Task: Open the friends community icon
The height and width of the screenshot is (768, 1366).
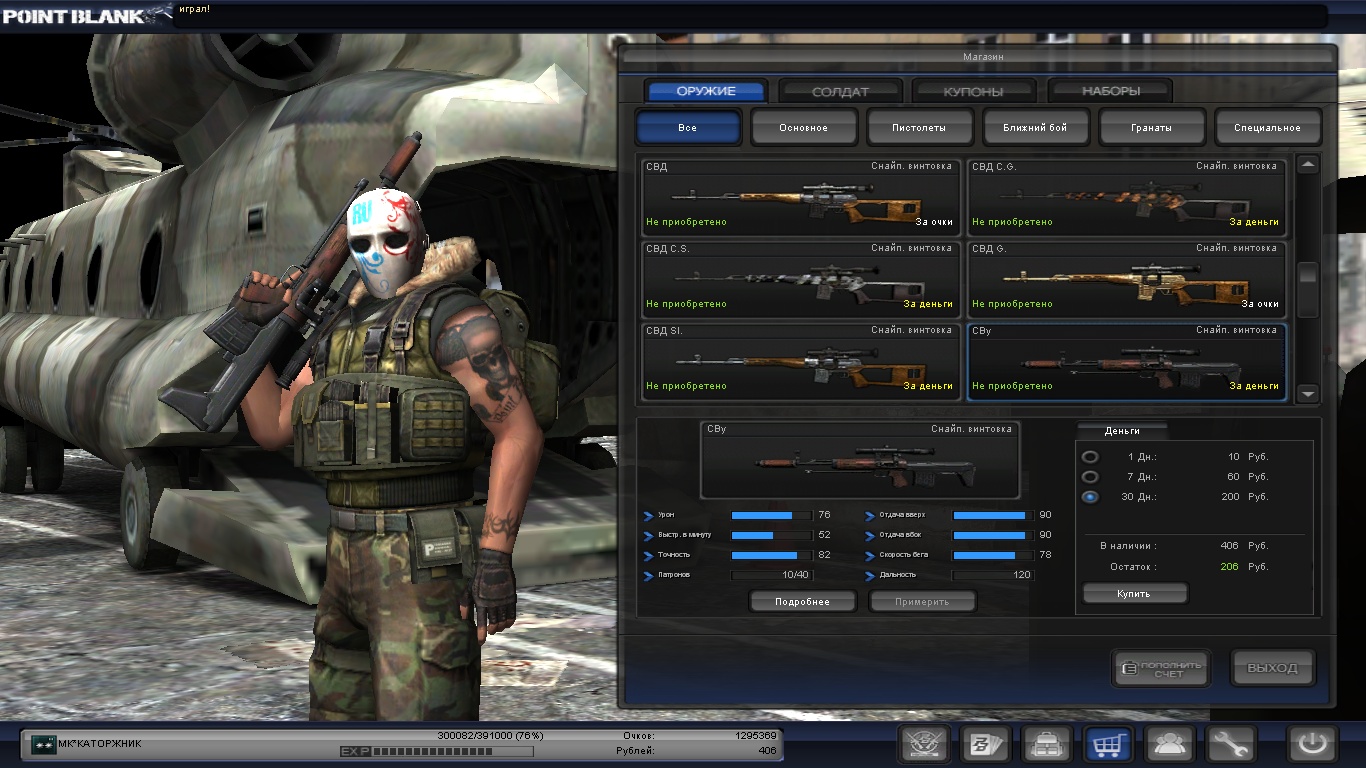Action: point(1169,744)
